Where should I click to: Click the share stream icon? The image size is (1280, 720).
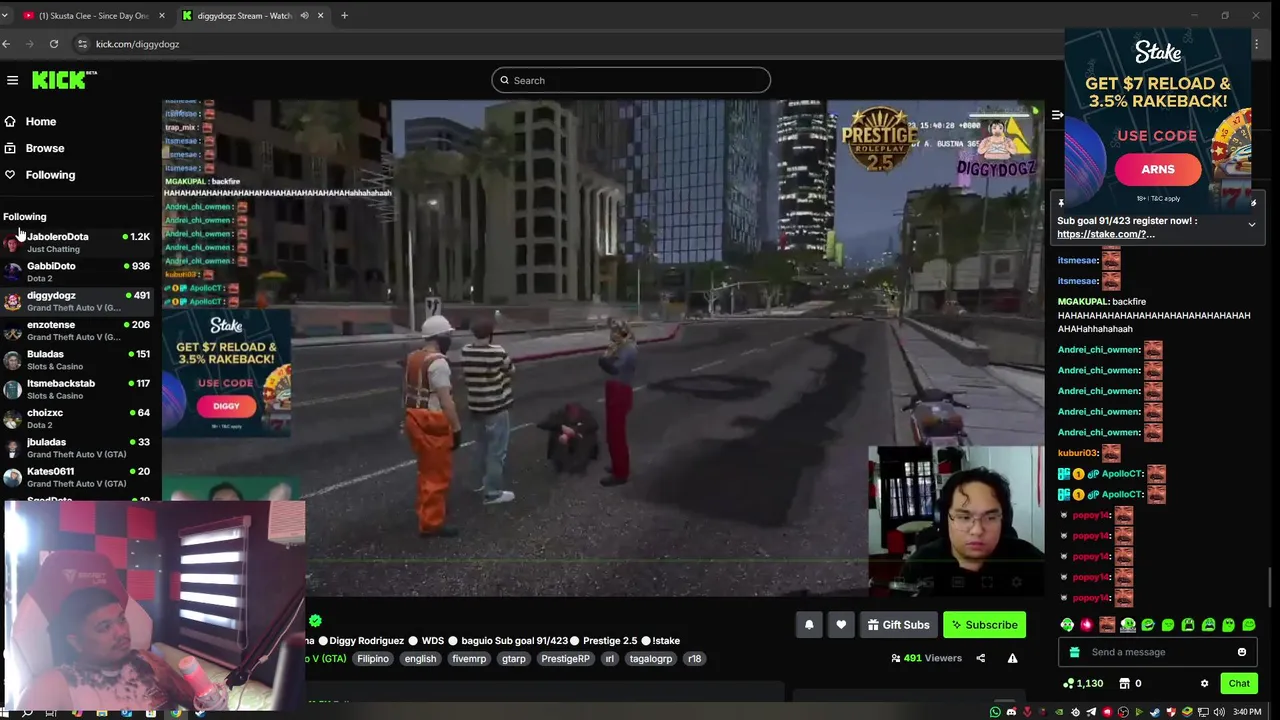pos(980,658)
